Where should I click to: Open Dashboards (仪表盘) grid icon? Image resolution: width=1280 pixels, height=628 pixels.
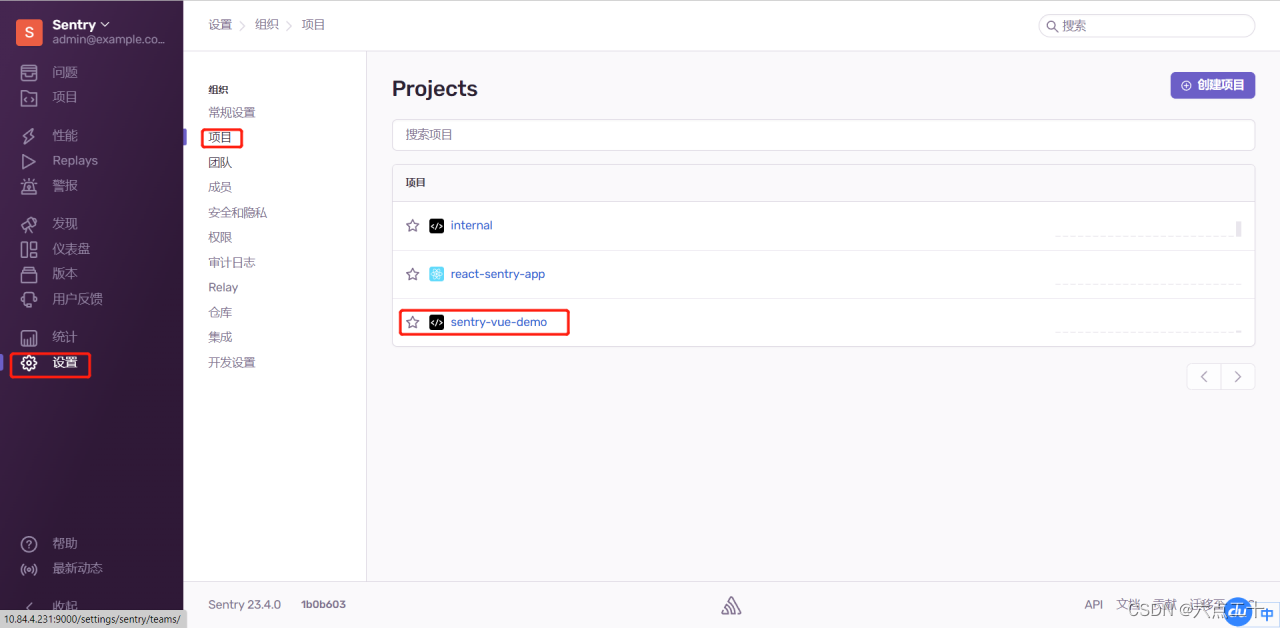click(30, 249)
